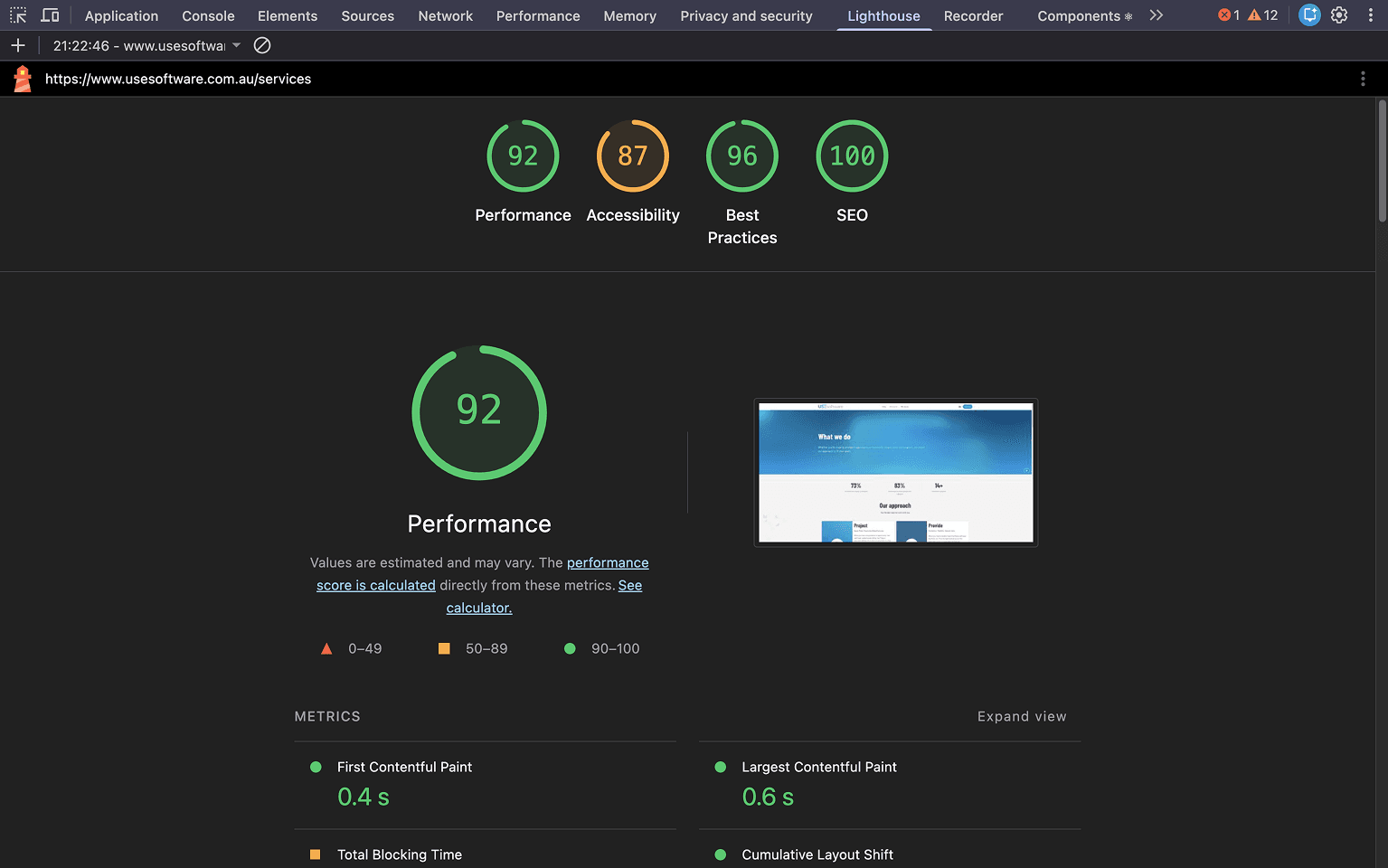This screenshot has width=1388, height=868.
Task: Click the Accessibility 87 score gauge
Action: tap(632, 156)
